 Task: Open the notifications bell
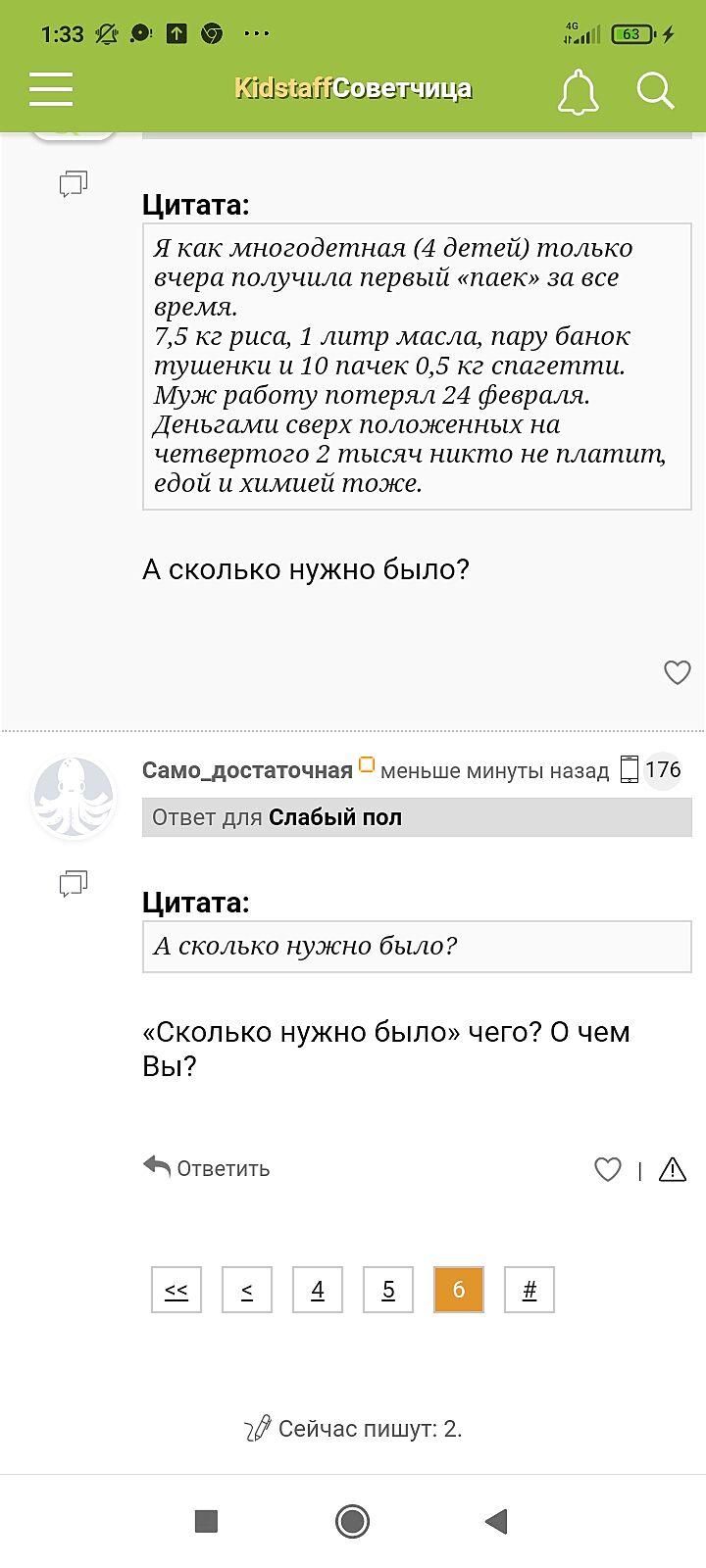[x=578, y=92]
